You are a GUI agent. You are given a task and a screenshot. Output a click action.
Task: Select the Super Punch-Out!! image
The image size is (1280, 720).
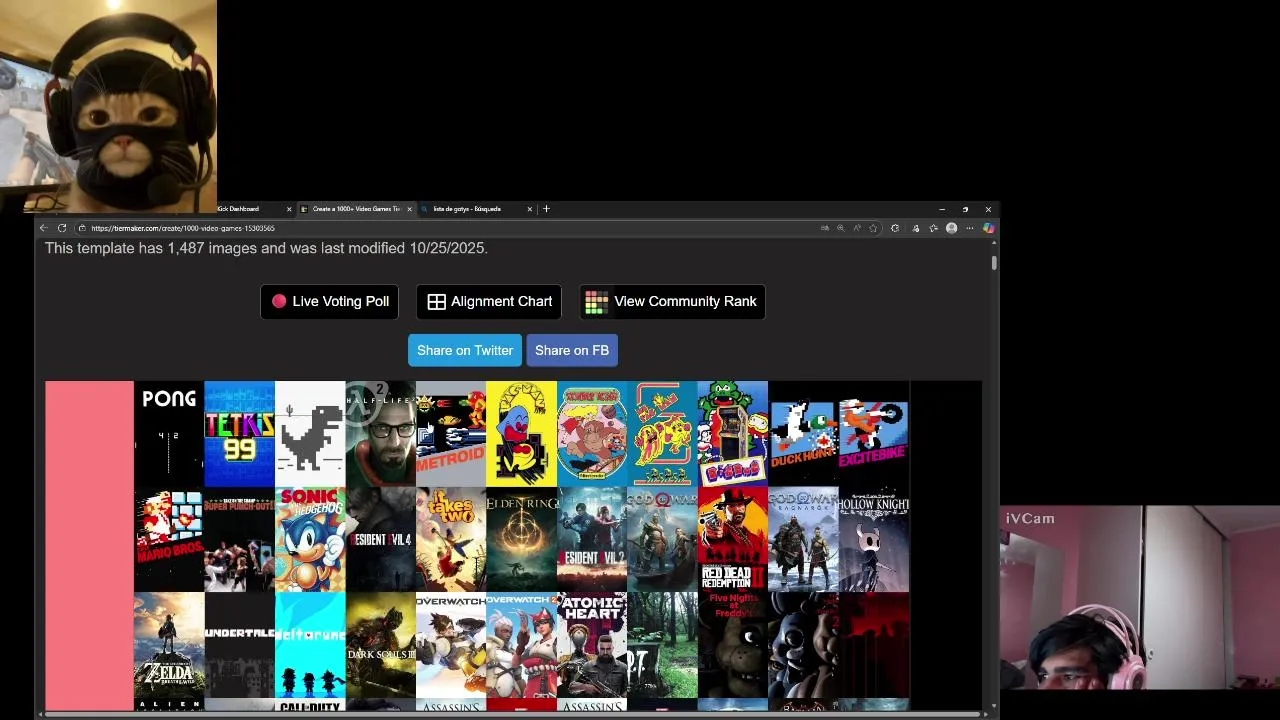pos(239,539)
